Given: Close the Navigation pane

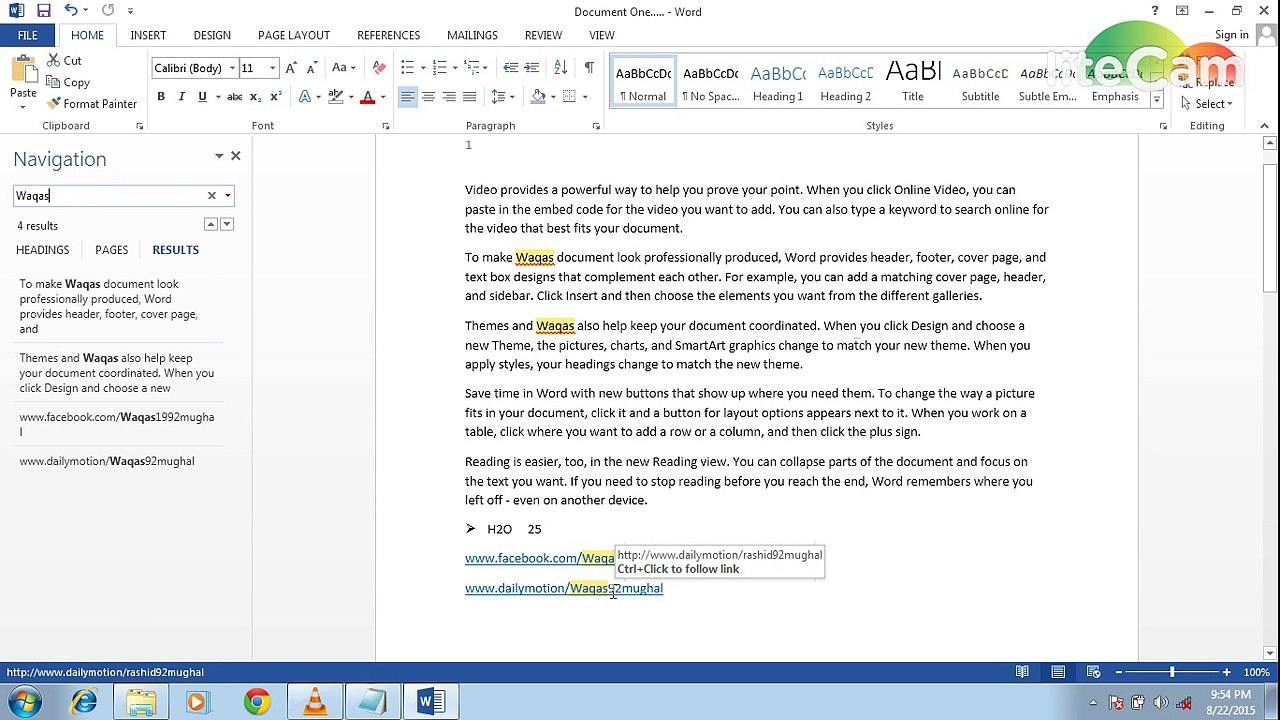Looking at the screenshot, I should [x=236, y=156].
